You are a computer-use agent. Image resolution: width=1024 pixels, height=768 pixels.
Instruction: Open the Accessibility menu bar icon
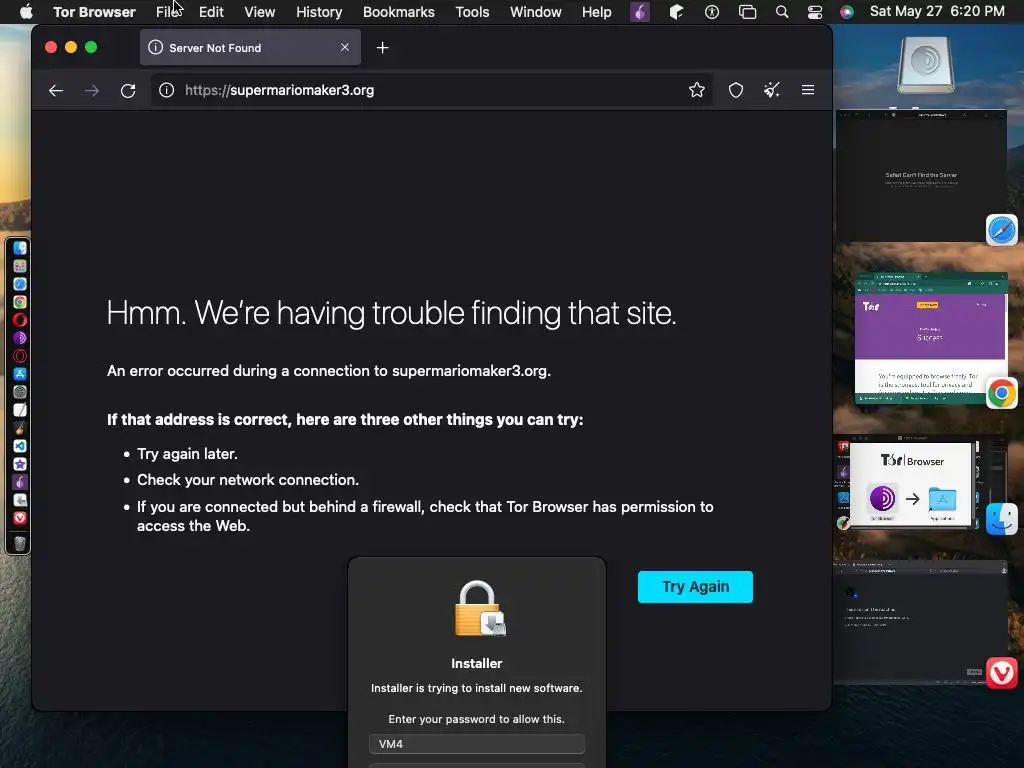coord(712,12)
